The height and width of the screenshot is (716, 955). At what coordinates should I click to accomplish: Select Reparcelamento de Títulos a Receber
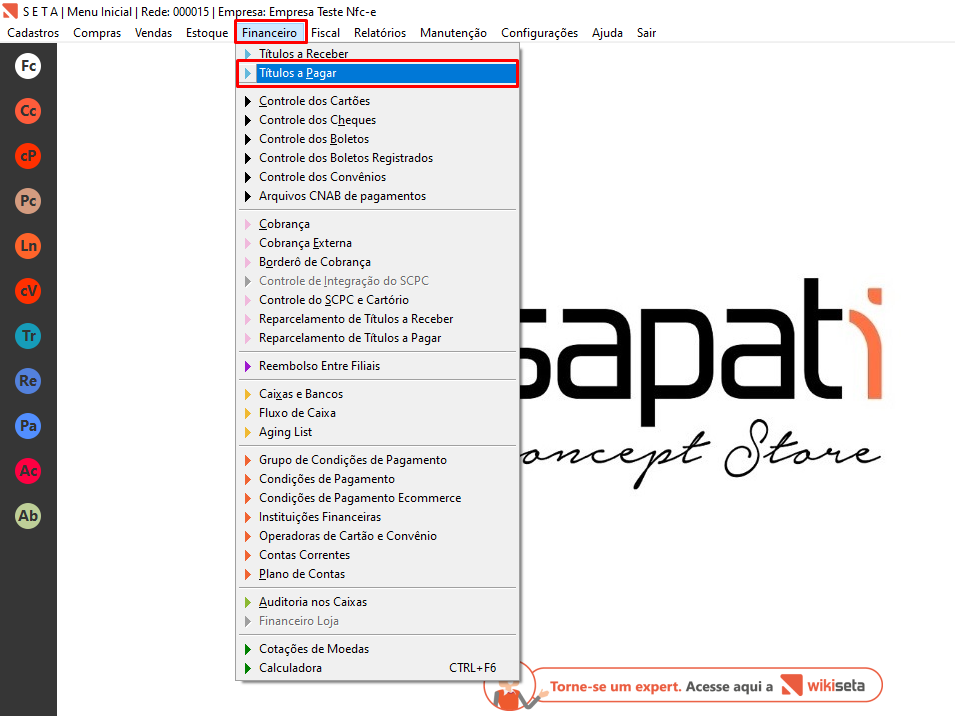pos(378,319)
